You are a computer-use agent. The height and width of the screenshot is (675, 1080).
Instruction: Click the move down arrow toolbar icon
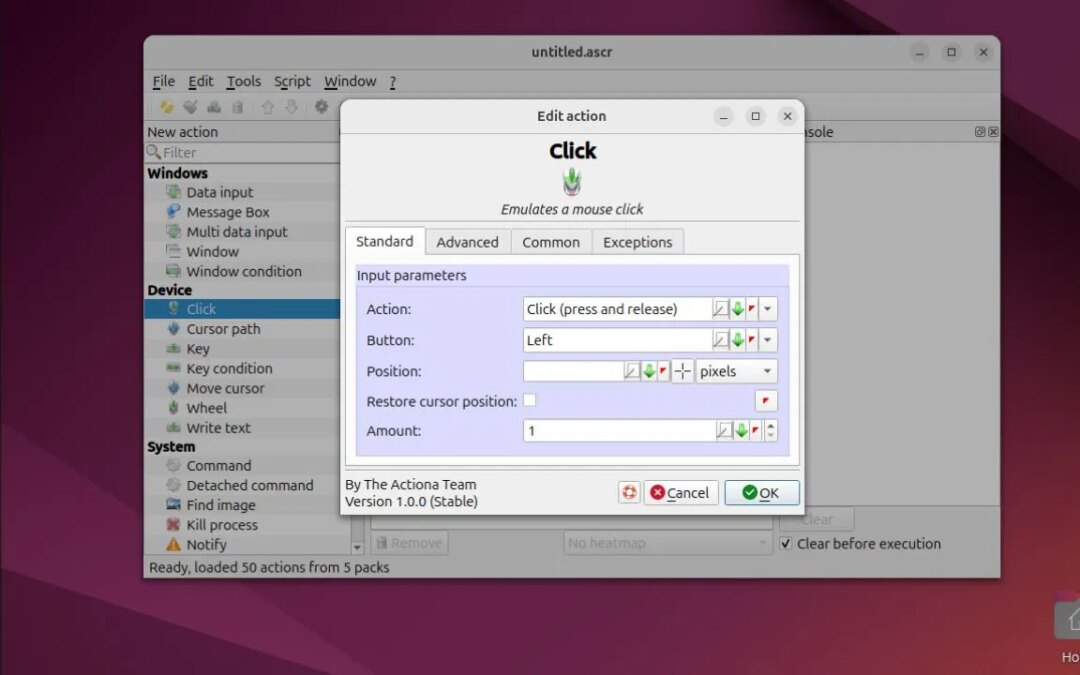(x=290, y=107)
